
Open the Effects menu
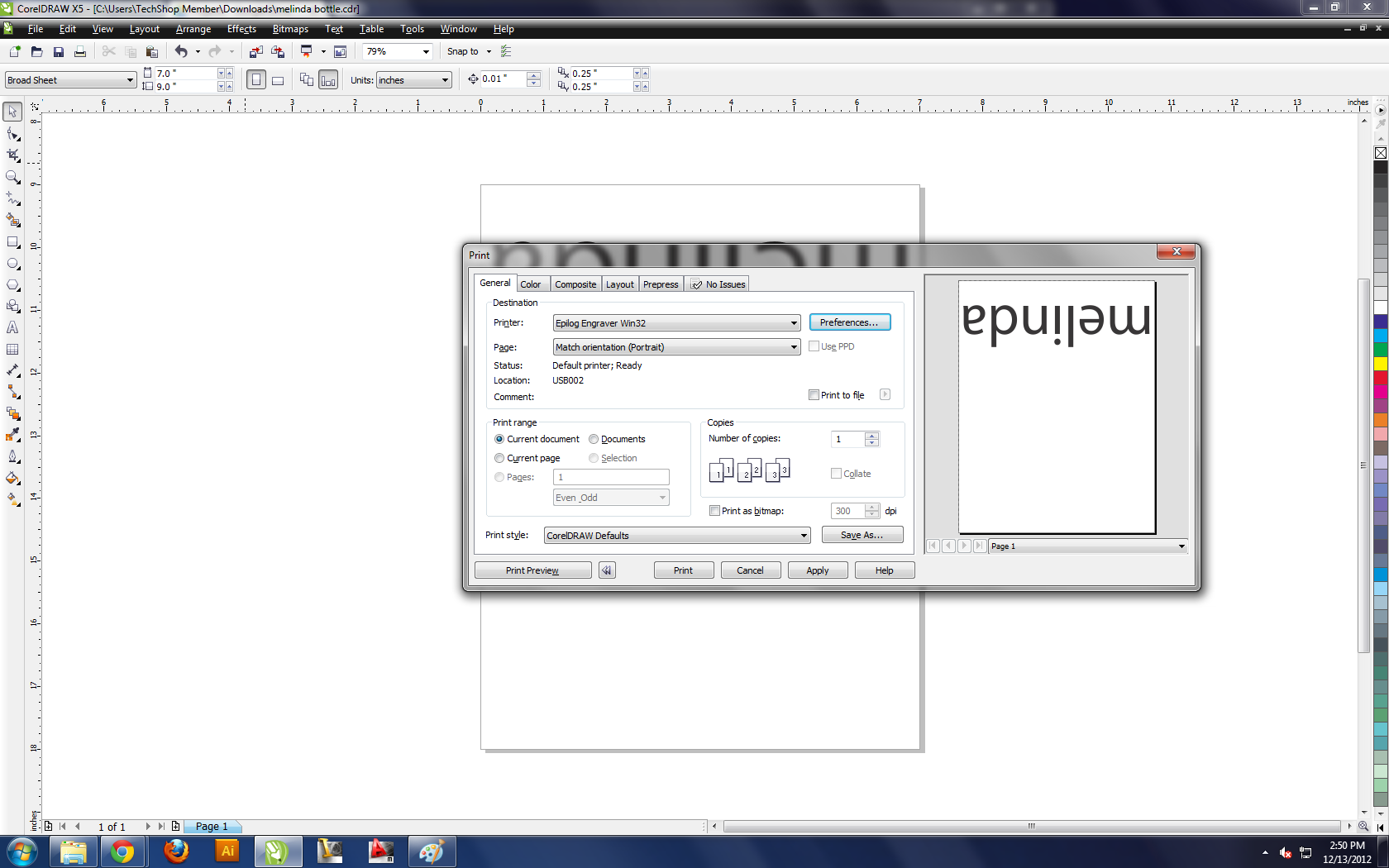coord(241,29)
